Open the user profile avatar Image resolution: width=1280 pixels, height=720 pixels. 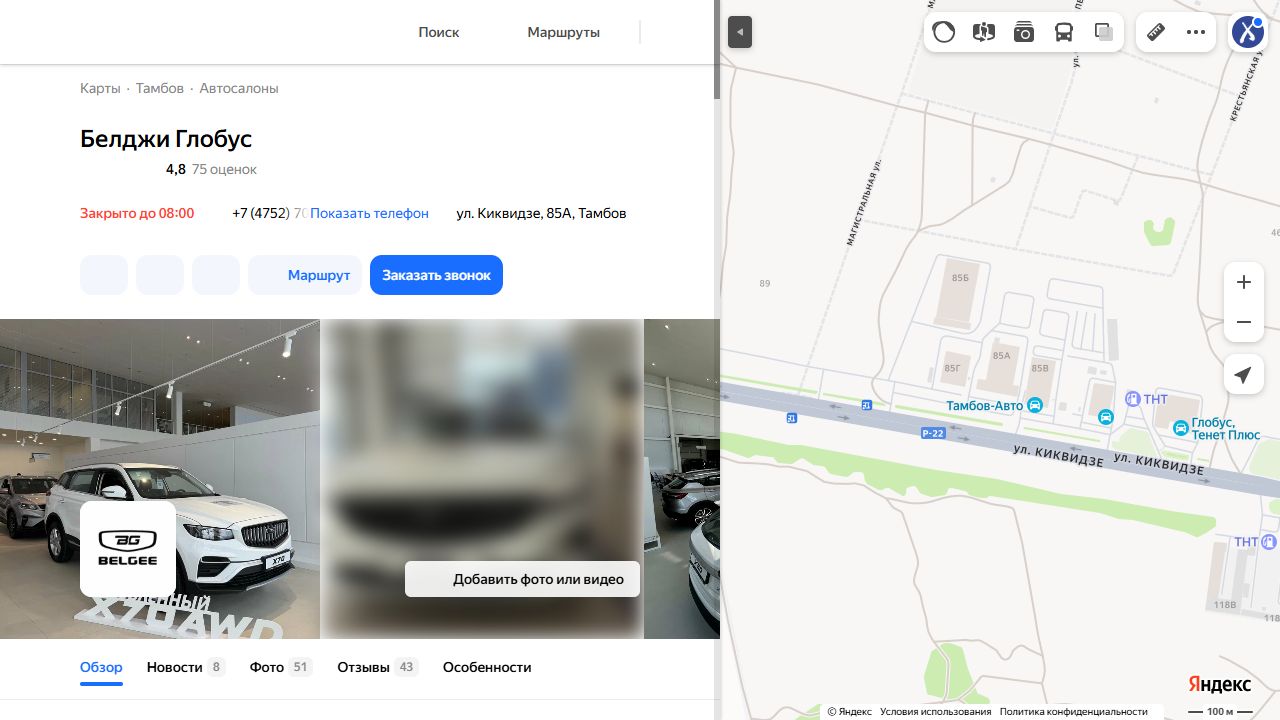[x=1248, y=32]
